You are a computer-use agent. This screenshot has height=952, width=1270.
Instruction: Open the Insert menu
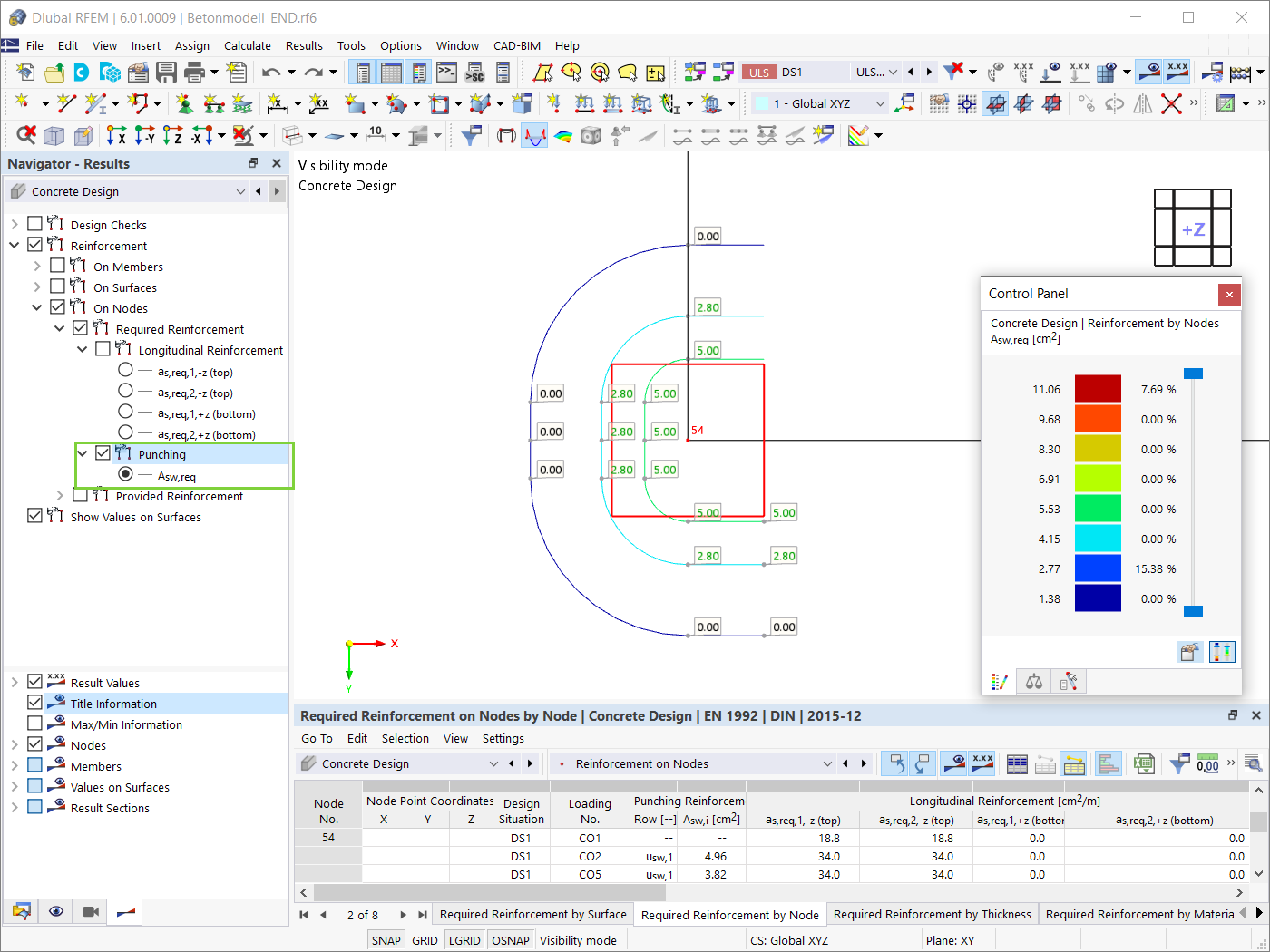(x=146, y=45)
